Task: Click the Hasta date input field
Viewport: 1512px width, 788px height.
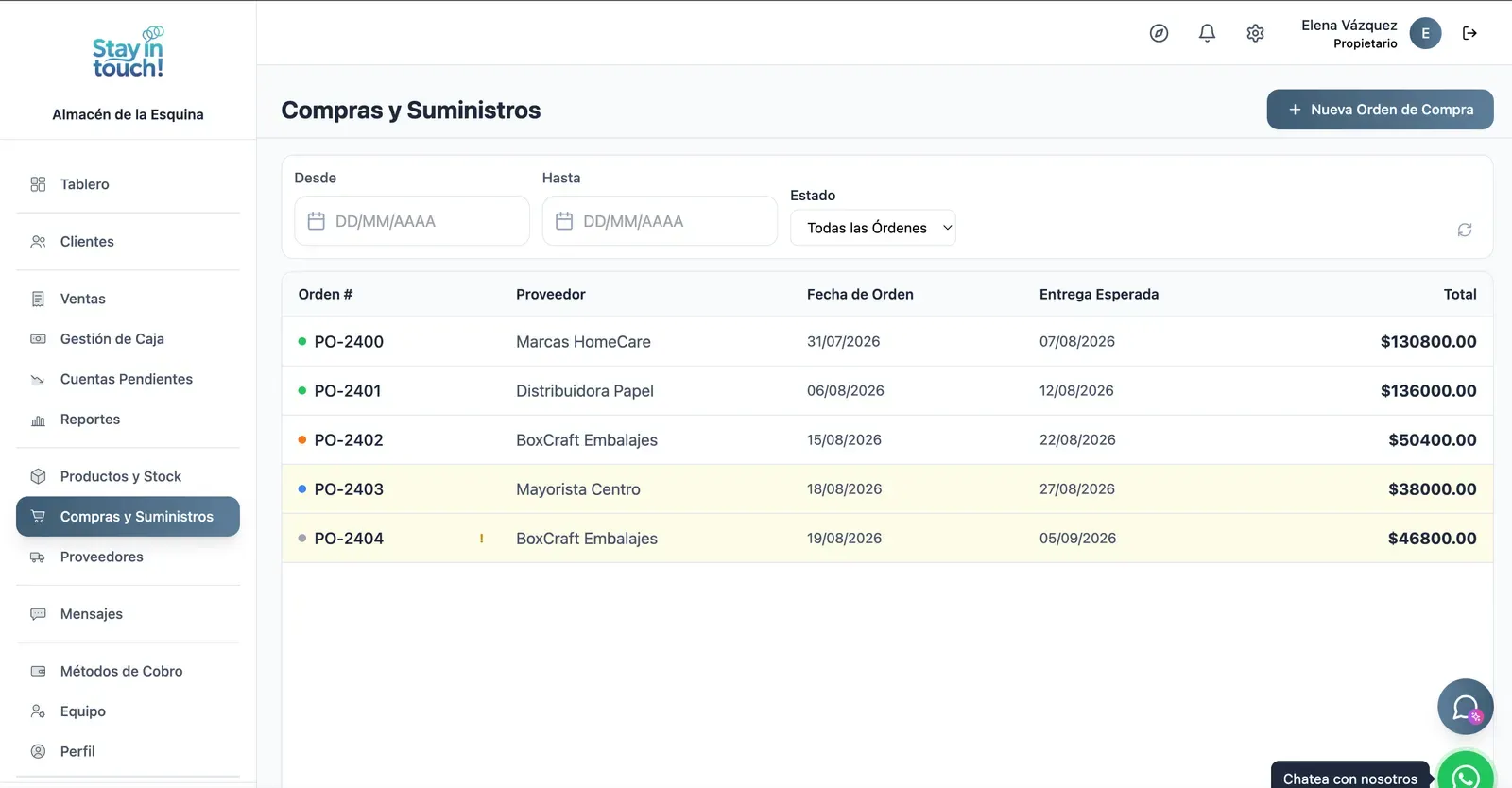Action: tap(660, 221)
